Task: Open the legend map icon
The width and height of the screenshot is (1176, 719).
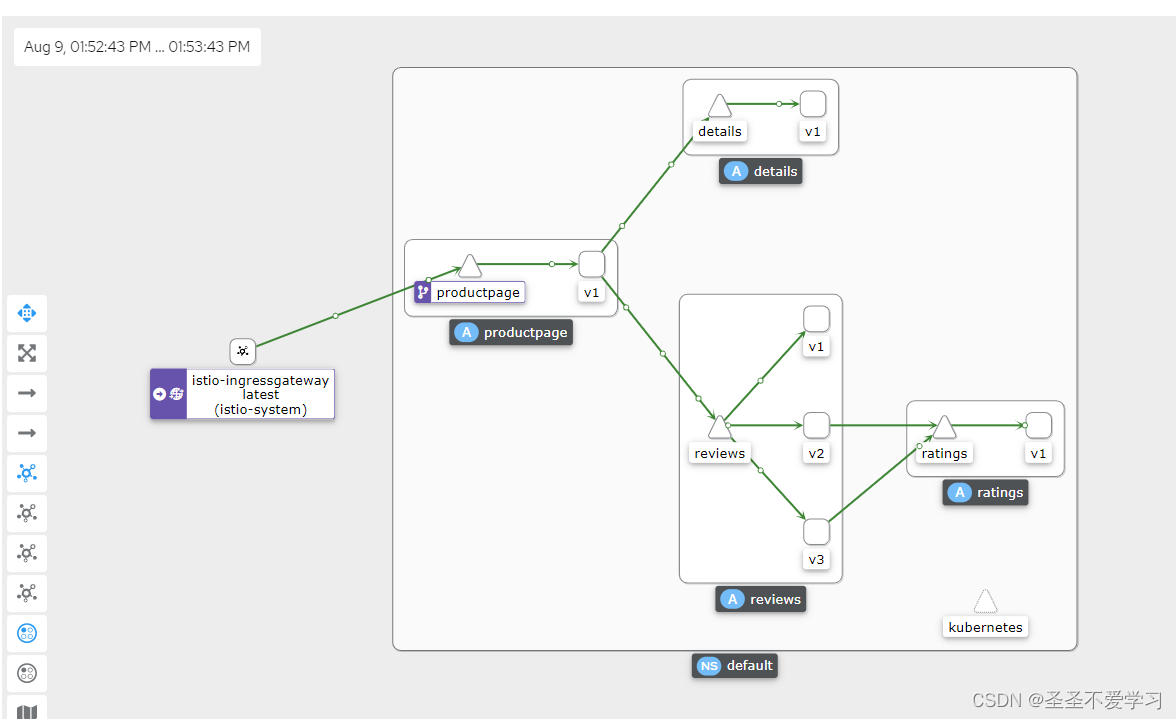Action: 27,710
